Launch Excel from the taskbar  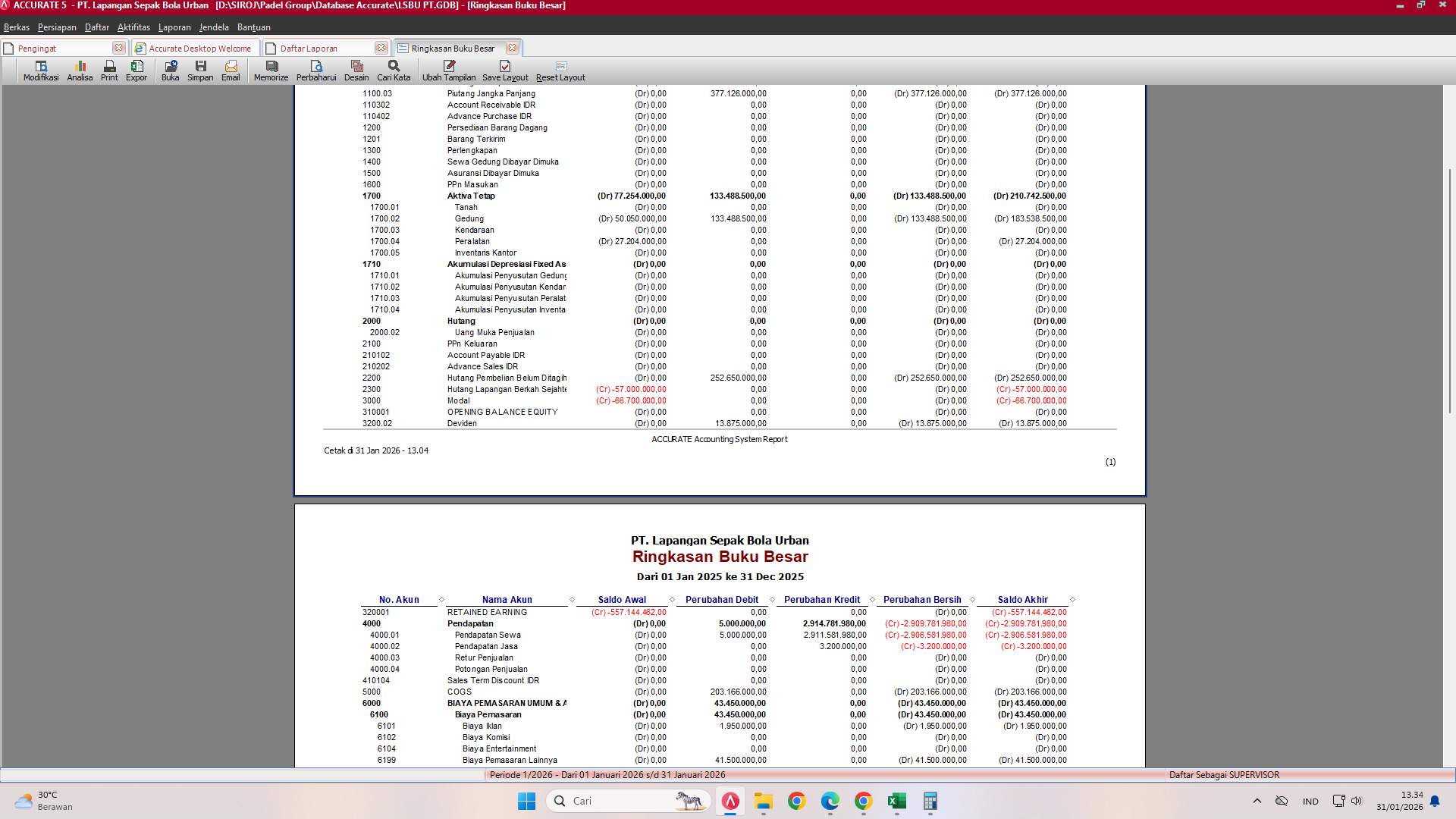[899, 801]
